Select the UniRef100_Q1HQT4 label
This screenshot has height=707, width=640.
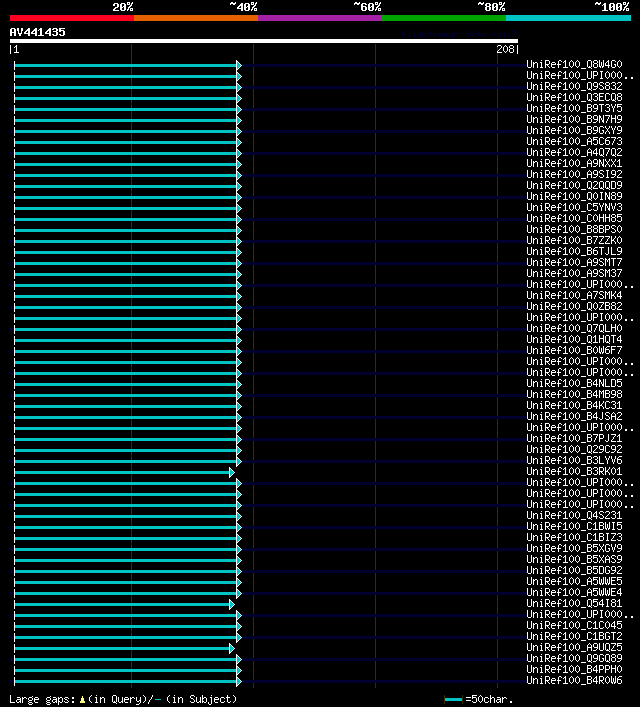point(574,339)
